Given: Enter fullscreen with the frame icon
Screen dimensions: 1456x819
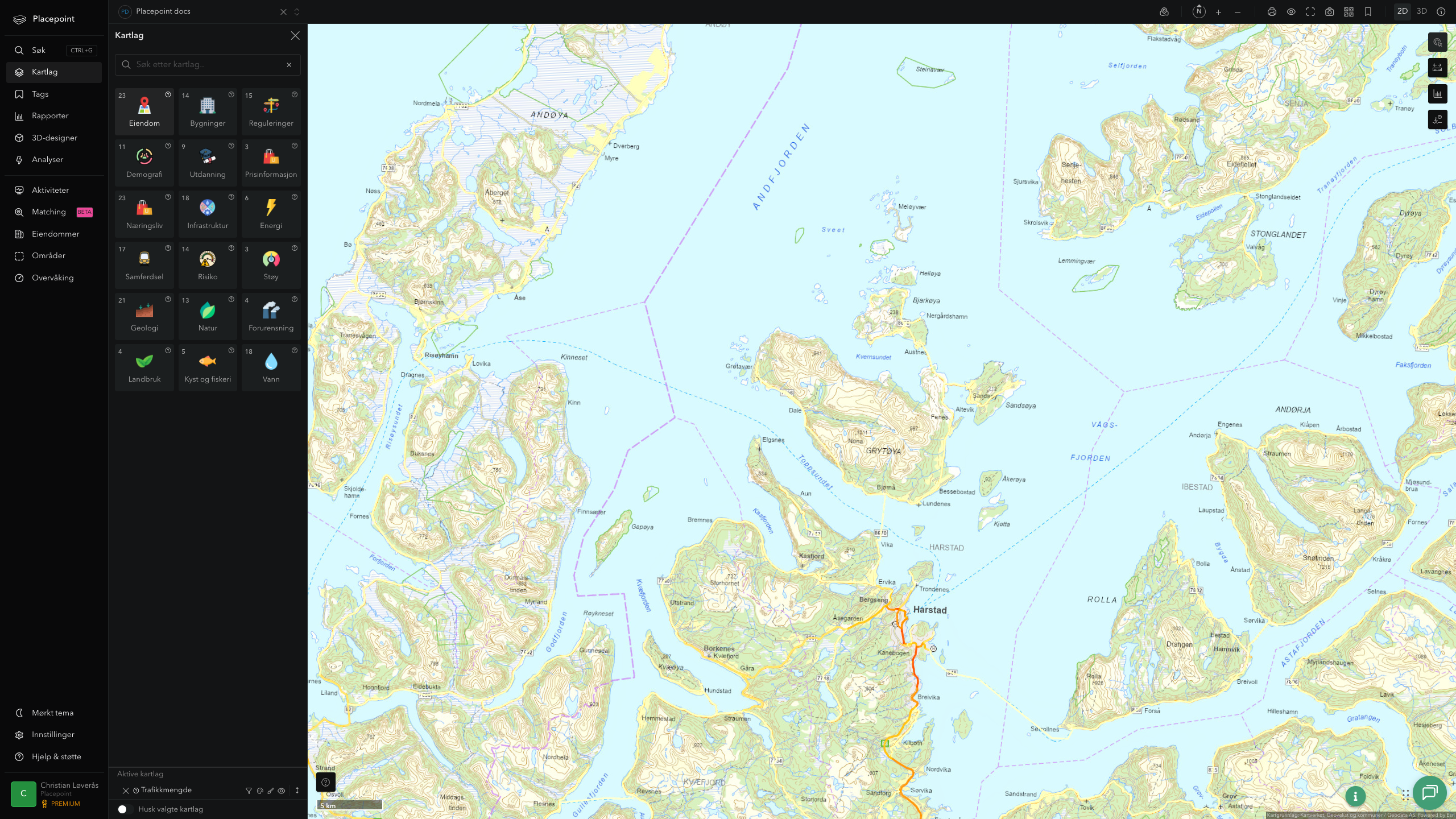Looking at the screenshot, I should (x=1310, y=12).
